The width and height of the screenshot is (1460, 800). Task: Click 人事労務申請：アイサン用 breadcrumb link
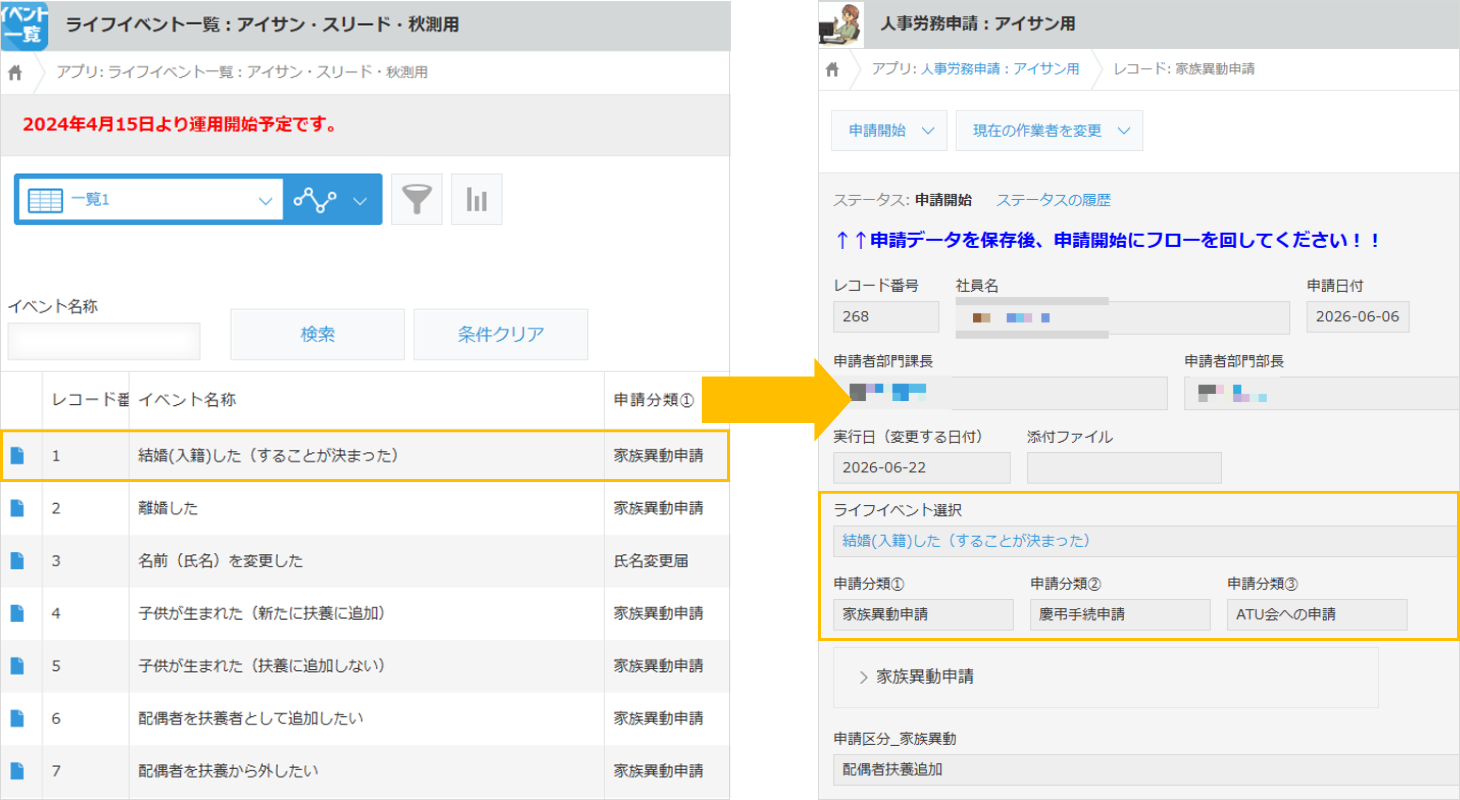(1000, 69)
